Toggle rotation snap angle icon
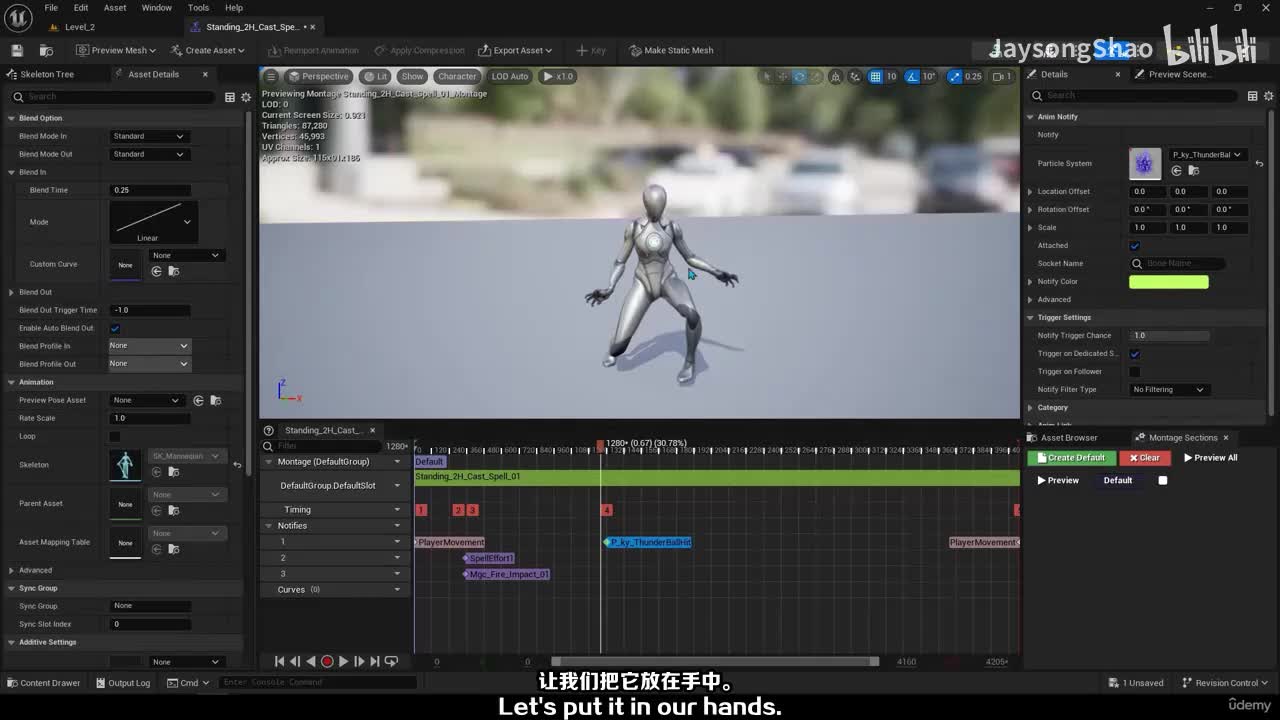Image resolution: width=1280 pixels, height=720 pixels. [x=912, y=76]
